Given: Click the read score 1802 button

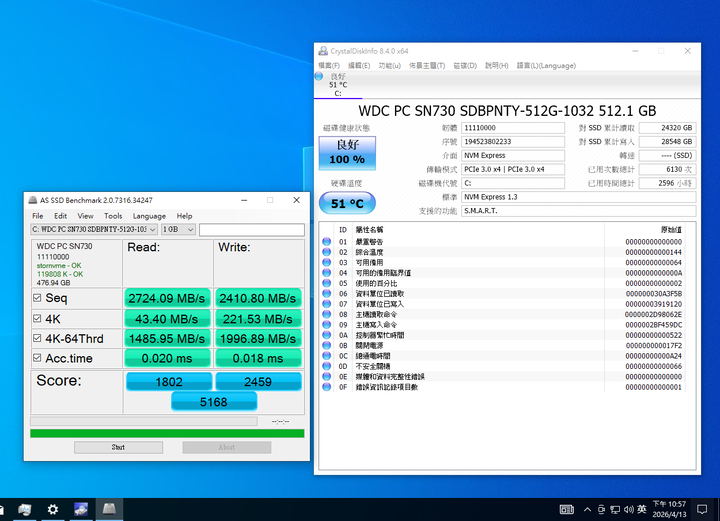Looking at the screenshot, I should (x=169, y=381).
